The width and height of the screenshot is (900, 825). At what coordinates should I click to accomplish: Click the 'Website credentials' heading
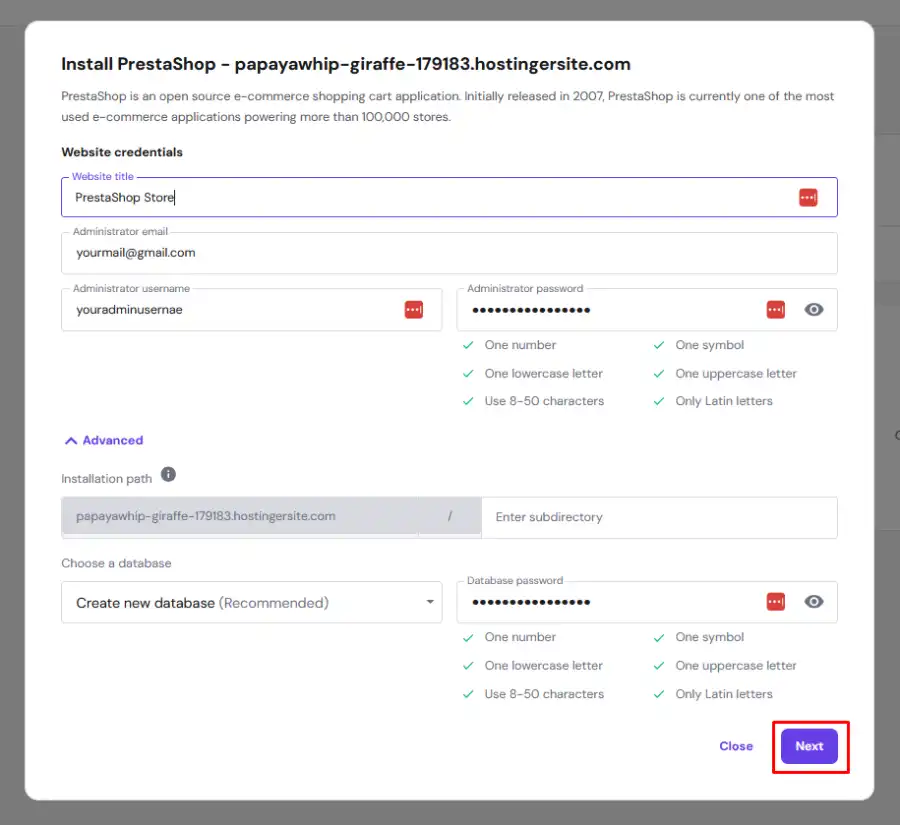tap(122, 152)
